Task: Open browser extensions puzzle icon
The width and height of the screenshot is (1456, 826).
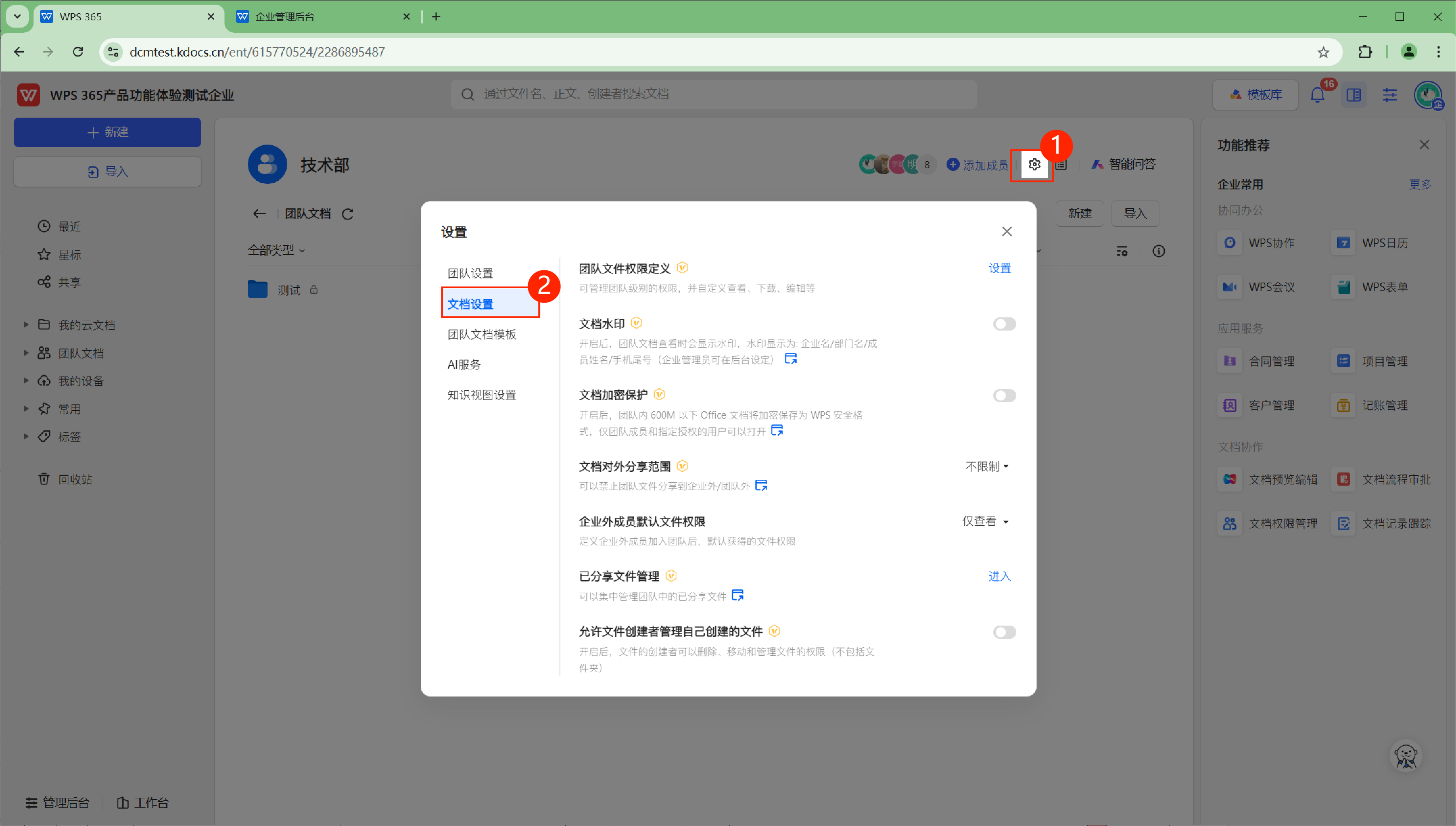Action: point(1365,52)
